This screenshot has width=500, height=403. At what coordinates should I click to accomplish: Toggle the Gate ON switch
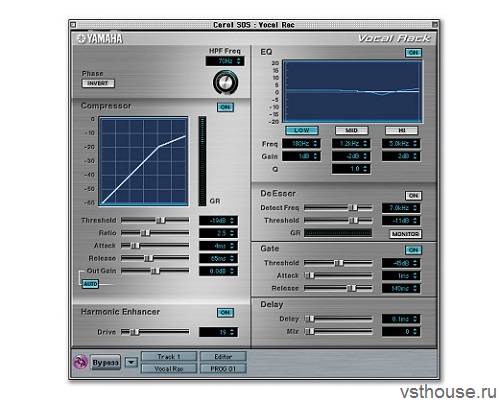(x=413, y=250)
